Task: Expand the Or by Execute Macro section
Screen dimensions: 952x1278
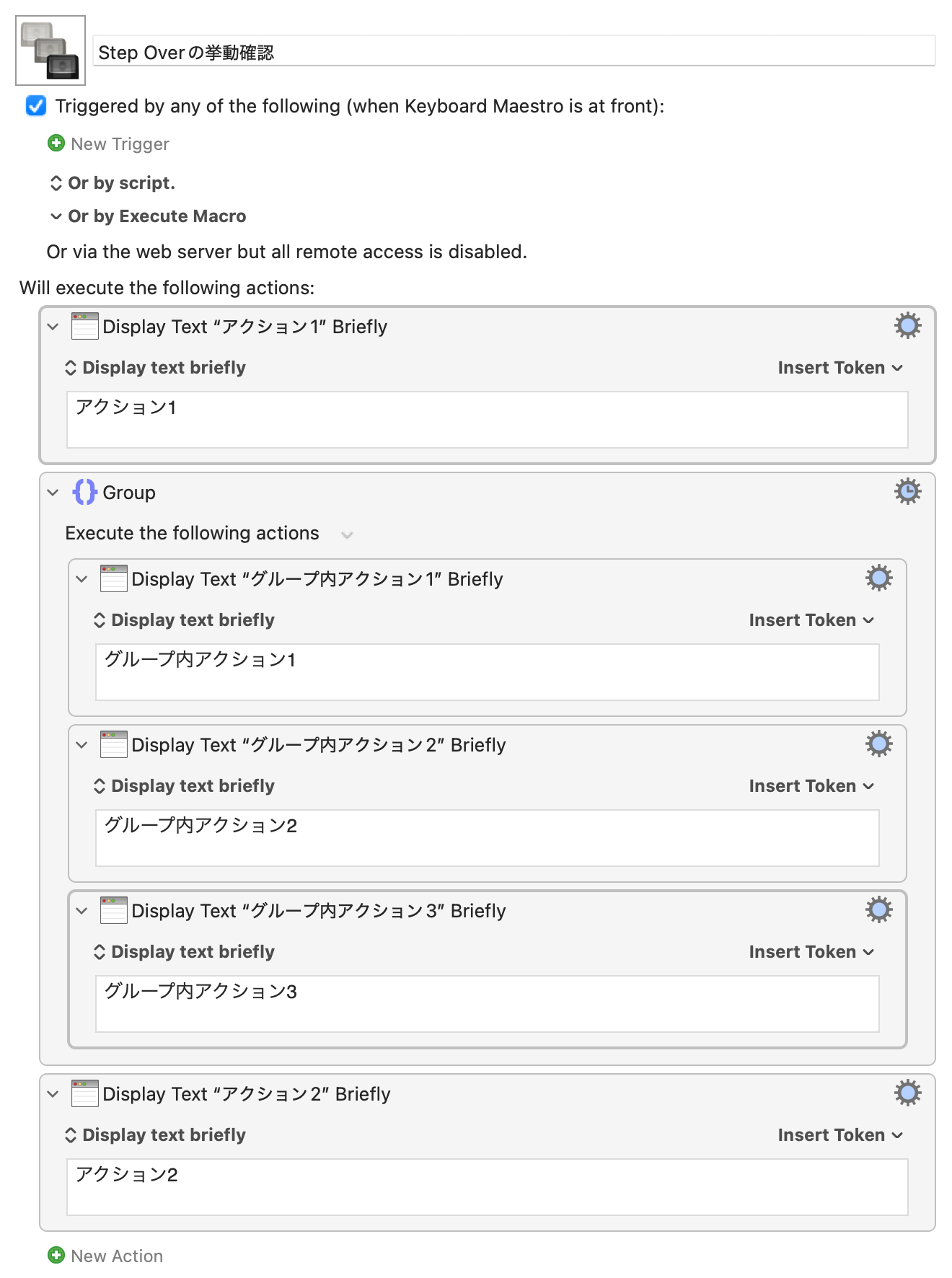Action: (56, 216)
